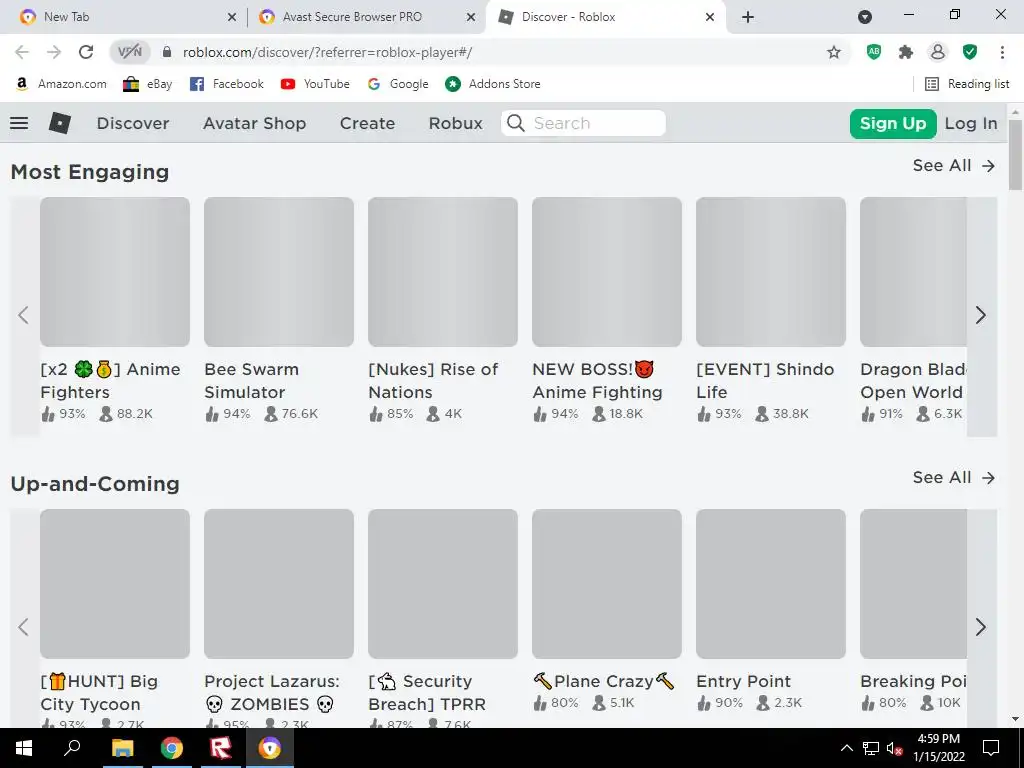Close the Avast Secure Browser PRO tab

[471, 17]
